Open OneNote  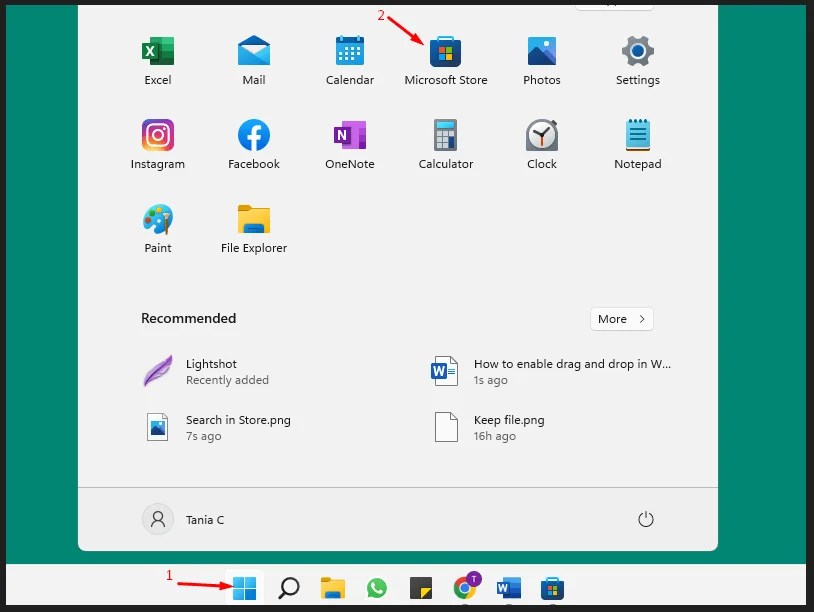350,144
